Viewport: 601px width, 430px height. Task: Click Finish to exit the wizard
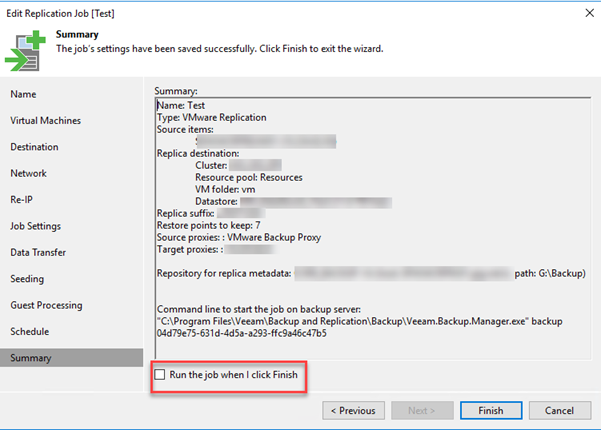coord(491,411)
